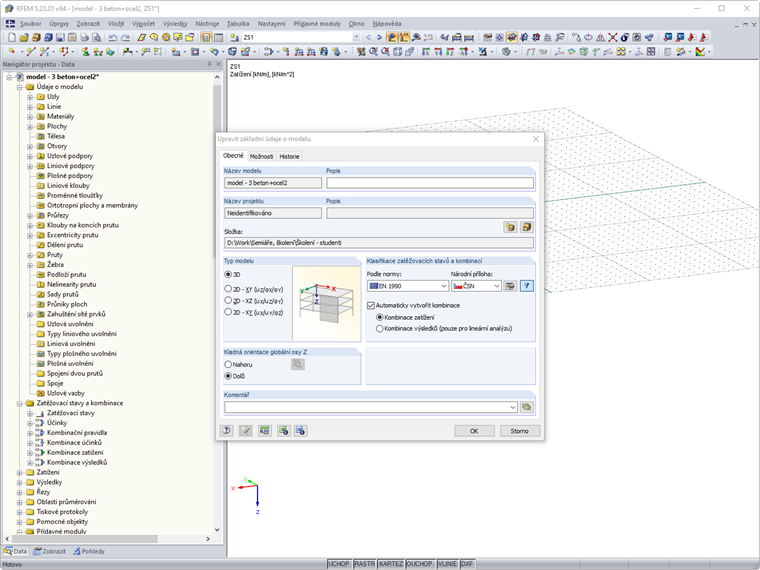Screen dimensions: 760x570
Task: Open national annex settings icon next to ČSN
Action: pyautogui.click(x=510, y=286)
